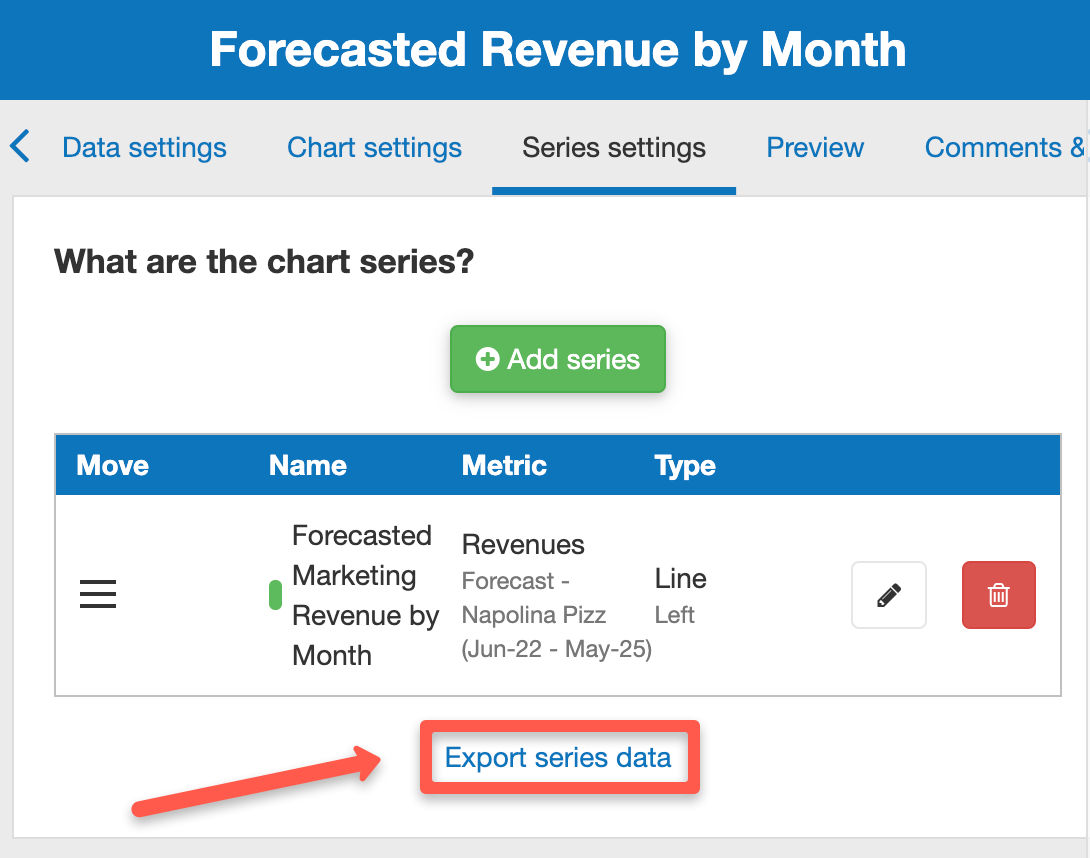Viewport: 1090px width, 858px height.
Task: Delete the series using the trash icon
Action: click(x=998, y=594)
